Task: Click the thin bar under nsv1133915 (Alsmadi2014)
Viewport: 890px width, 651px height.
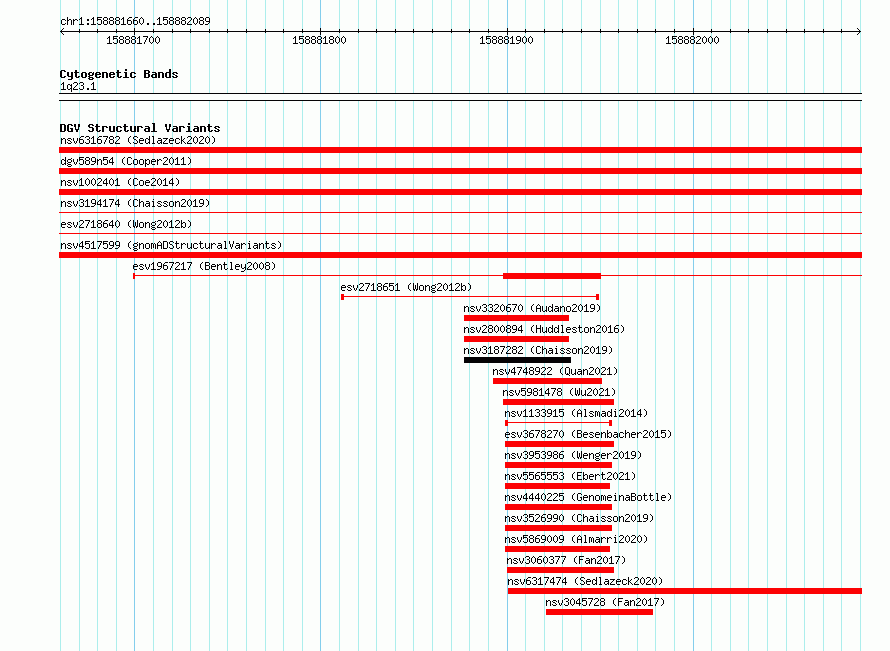Action: (x=559, y=423)
